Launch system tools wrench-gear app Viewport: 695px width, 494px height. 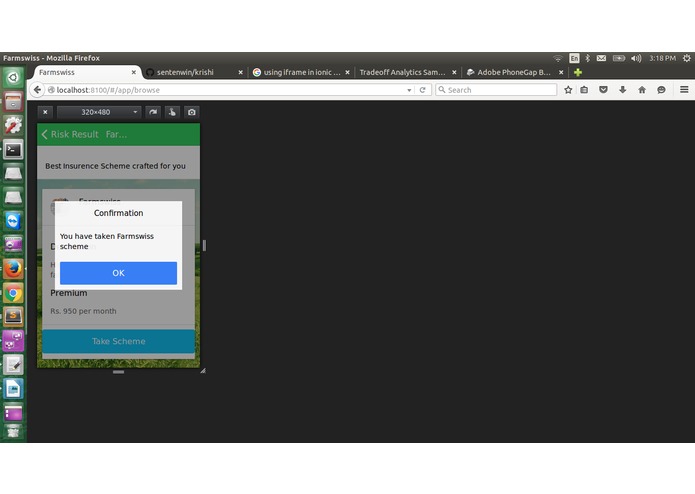[x=13, y=126]
